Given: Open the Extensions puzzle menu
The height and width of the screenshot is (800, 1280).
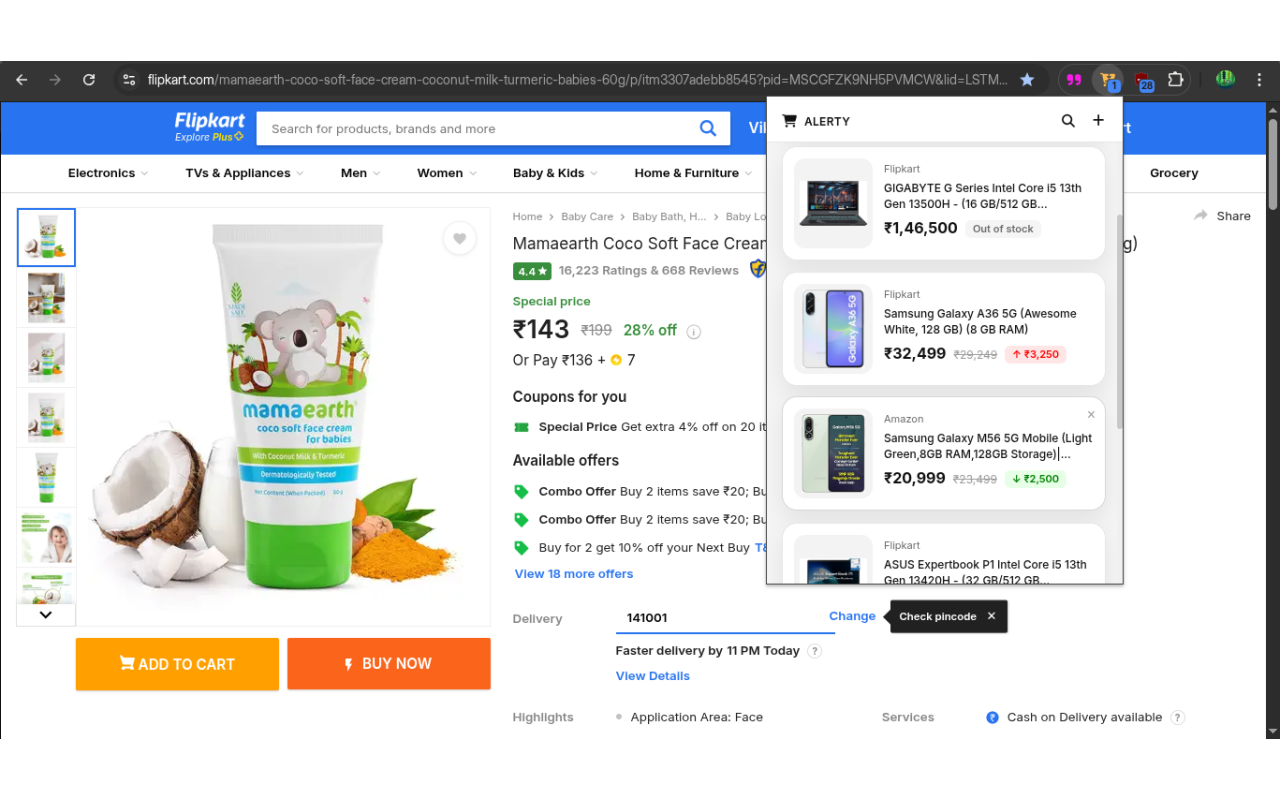Looking at the screenshot, I should (x=1176, y=79).
